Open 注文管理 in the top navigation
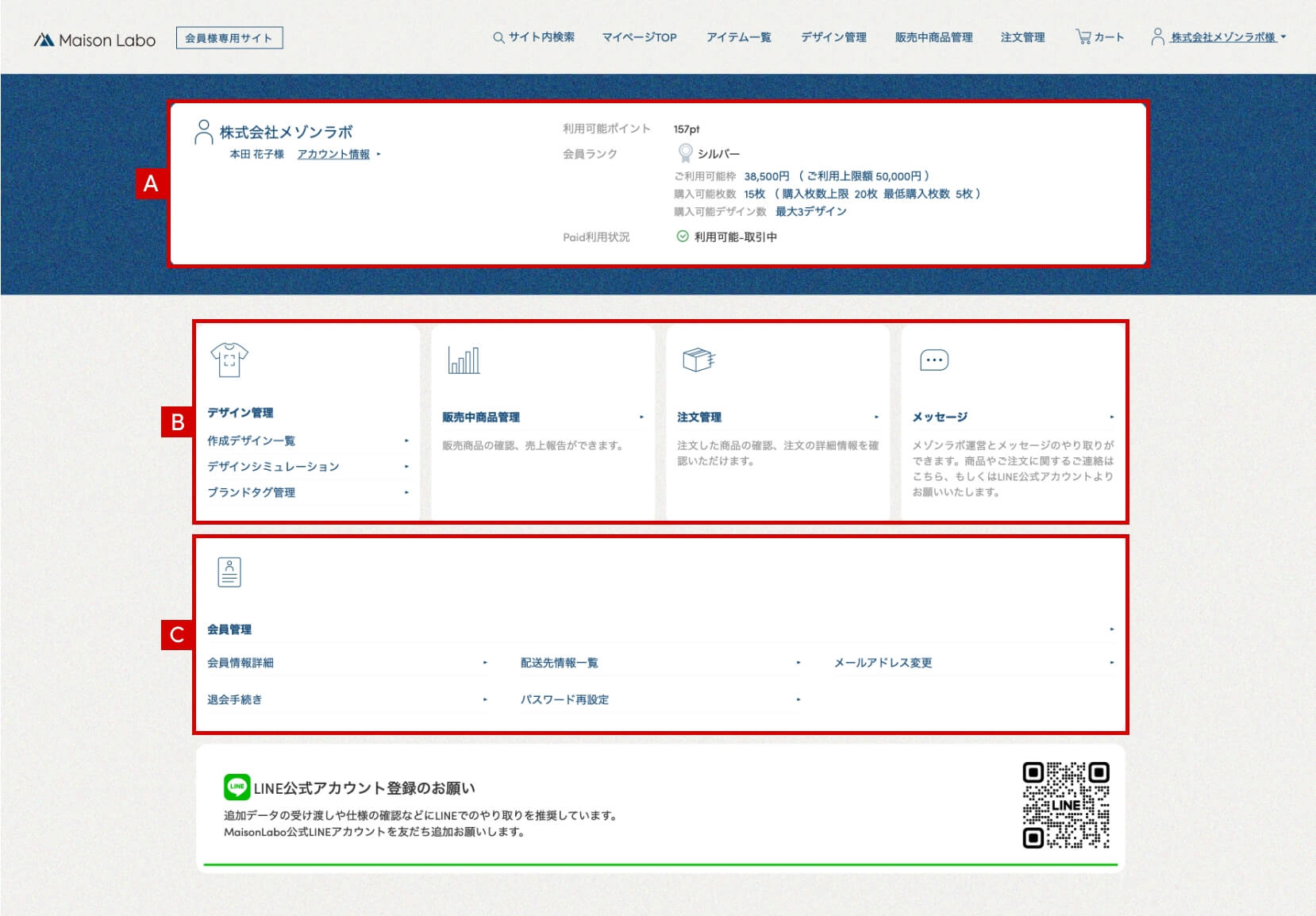This screenshot has height=916, width=1316. click(x=1022, y=37)
